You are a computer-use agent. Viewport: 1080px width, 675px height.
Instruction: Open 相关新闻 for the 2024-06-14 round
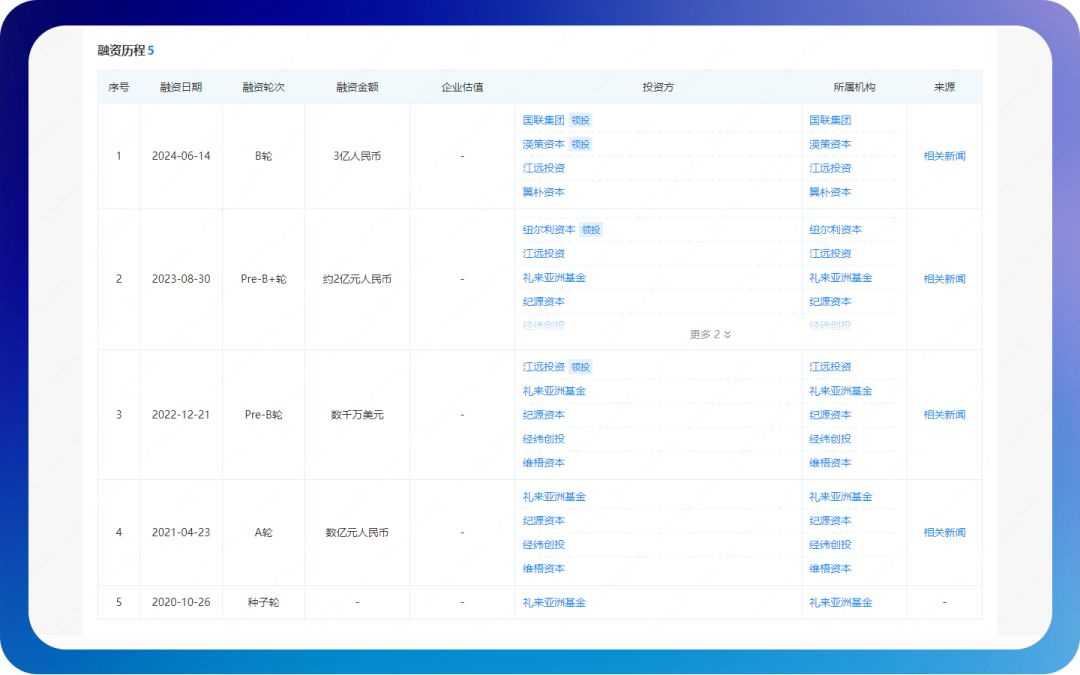pyautogui.click(x=944, y=156)
